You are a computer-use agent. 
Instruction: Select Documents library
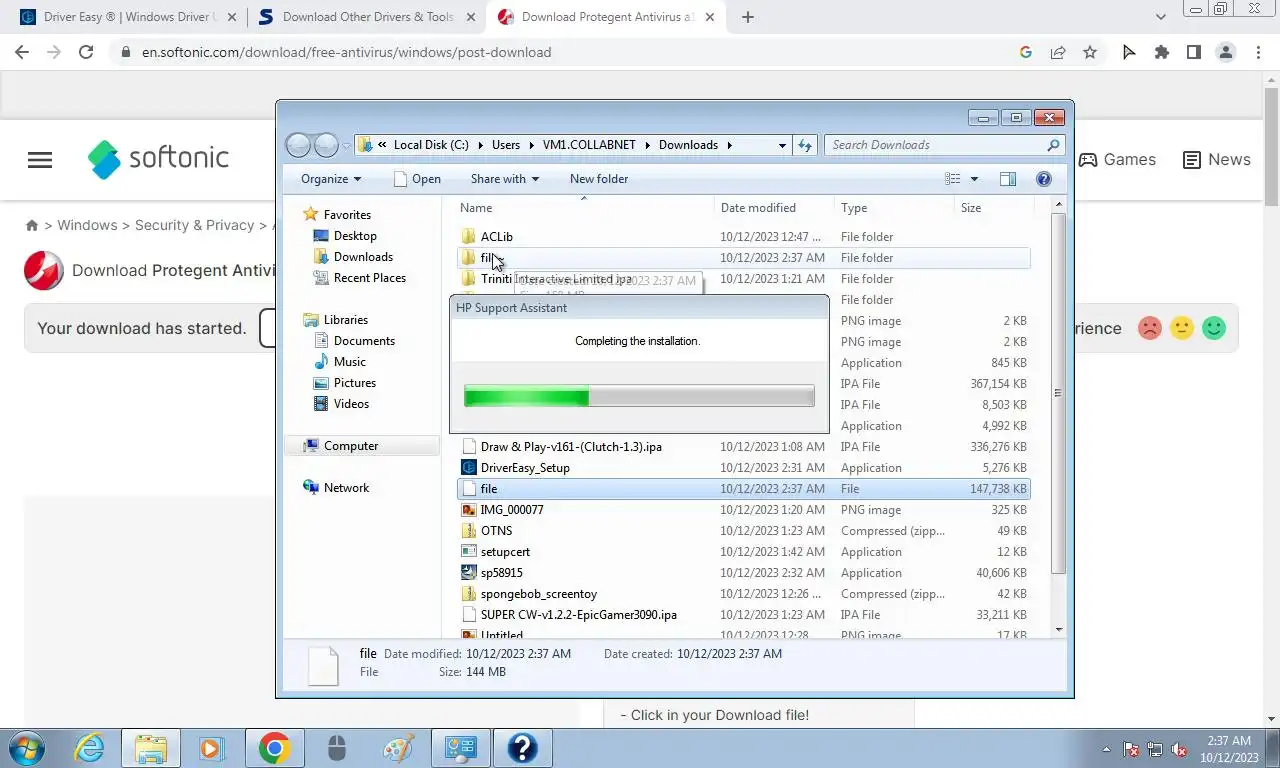(x=364, y=341)
